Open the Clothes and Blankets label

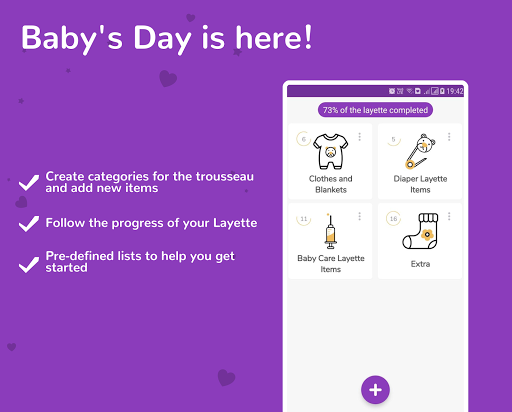[x=331, y=184]
